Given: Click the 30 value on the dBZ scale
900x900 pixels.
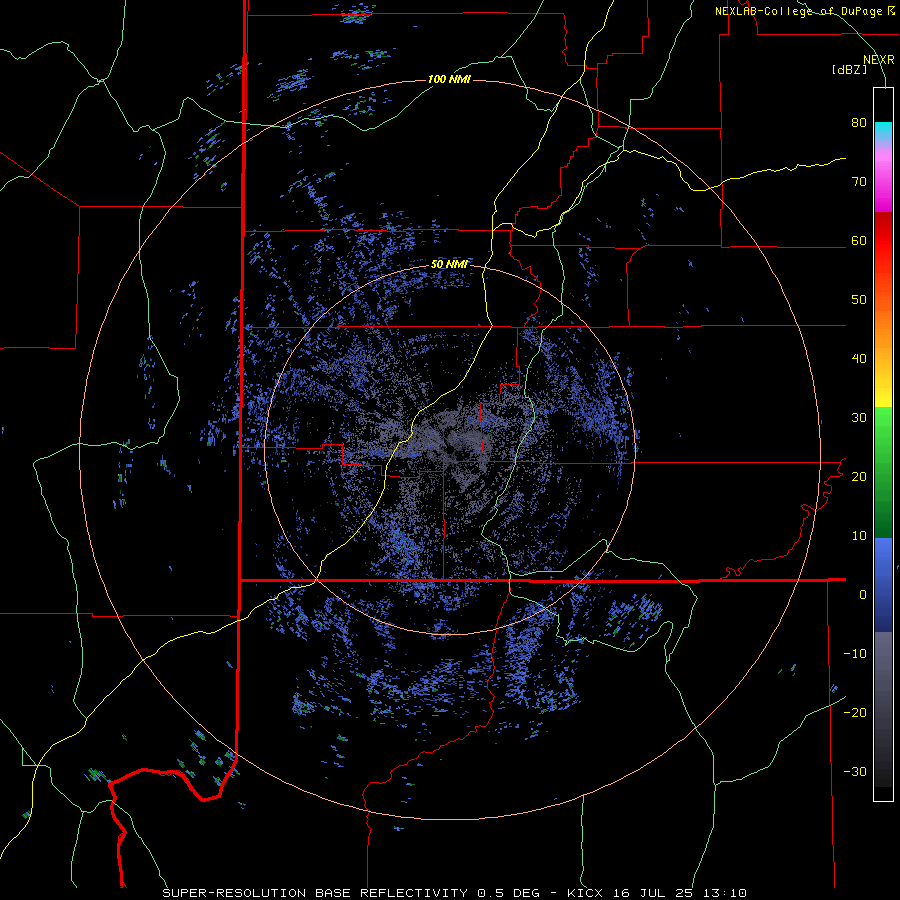Looking at the screenshot, I should [859, 417].
